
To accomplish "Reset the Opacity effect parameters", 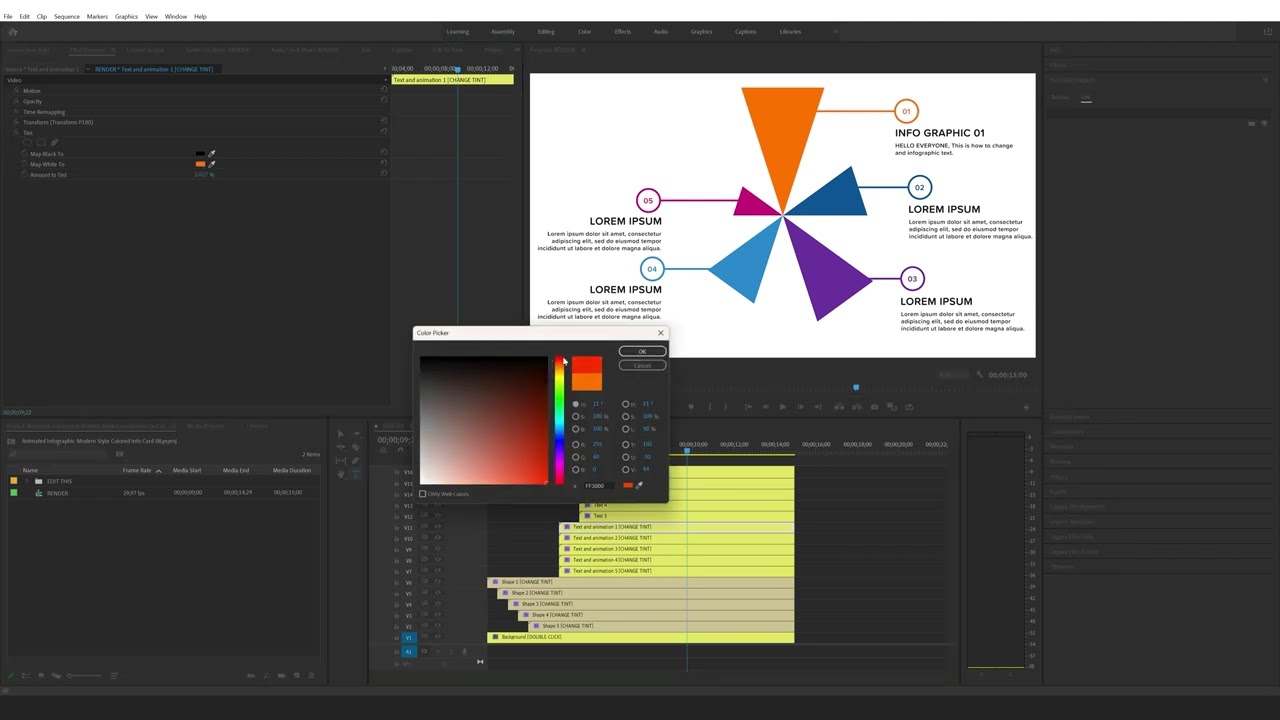I will [x=384, y=101].
